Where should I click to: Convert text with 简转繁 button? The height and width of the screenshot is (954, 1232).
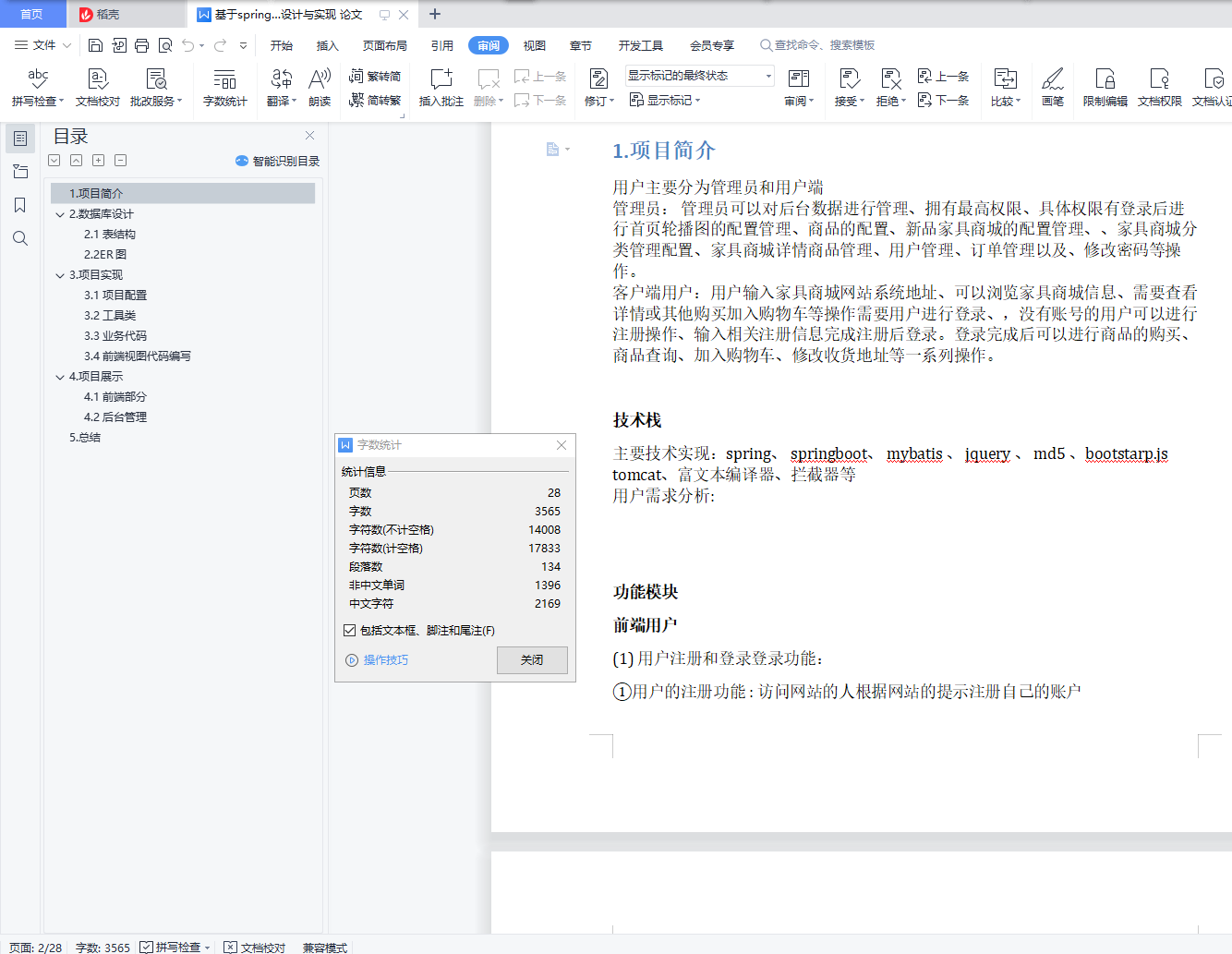pos(375,101)
